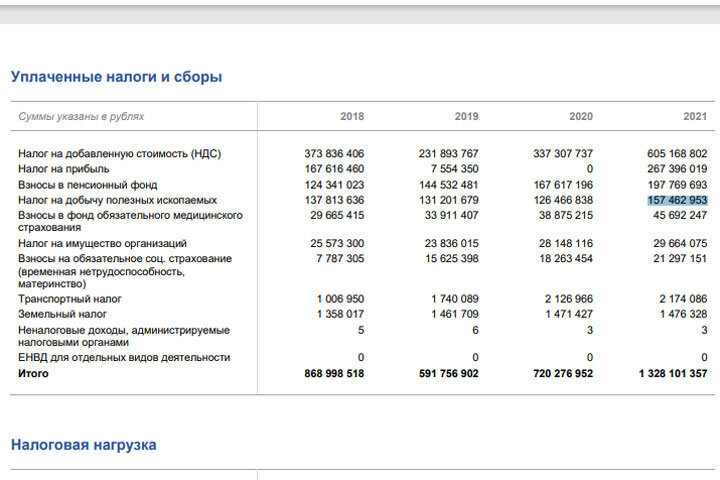Click the pension fund 2021 value 197 769 693
The image size is (720, 480).
click(x=677, y=185)
